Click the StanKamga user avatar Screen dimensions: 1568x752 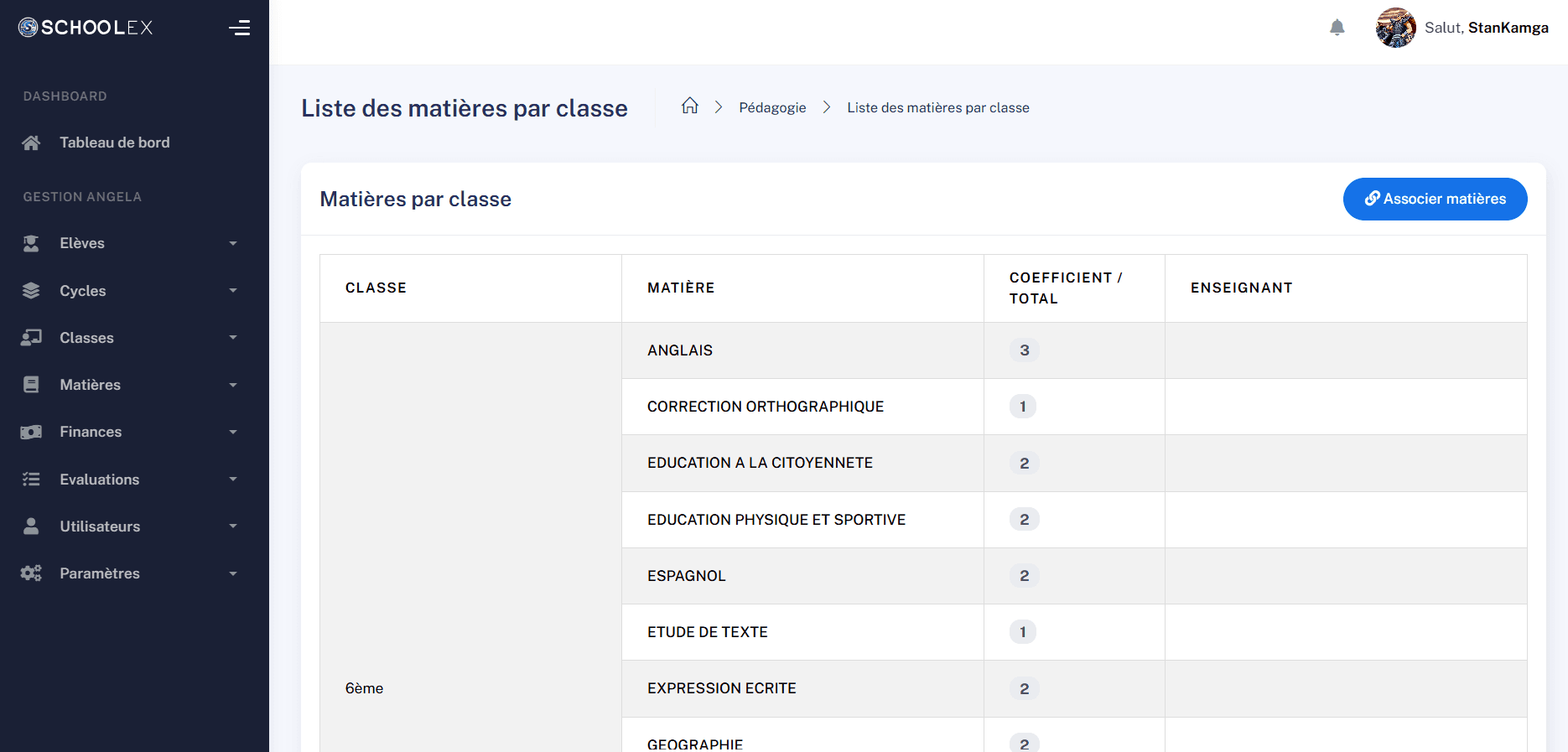coord(1395,28)
